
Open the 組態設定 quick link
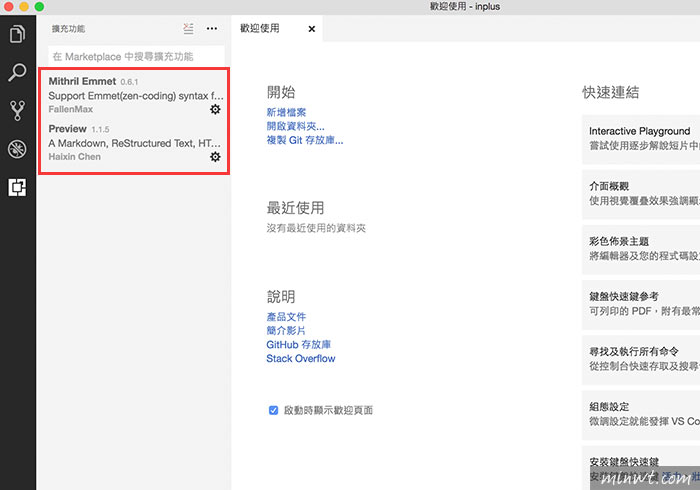pos(641,415)
